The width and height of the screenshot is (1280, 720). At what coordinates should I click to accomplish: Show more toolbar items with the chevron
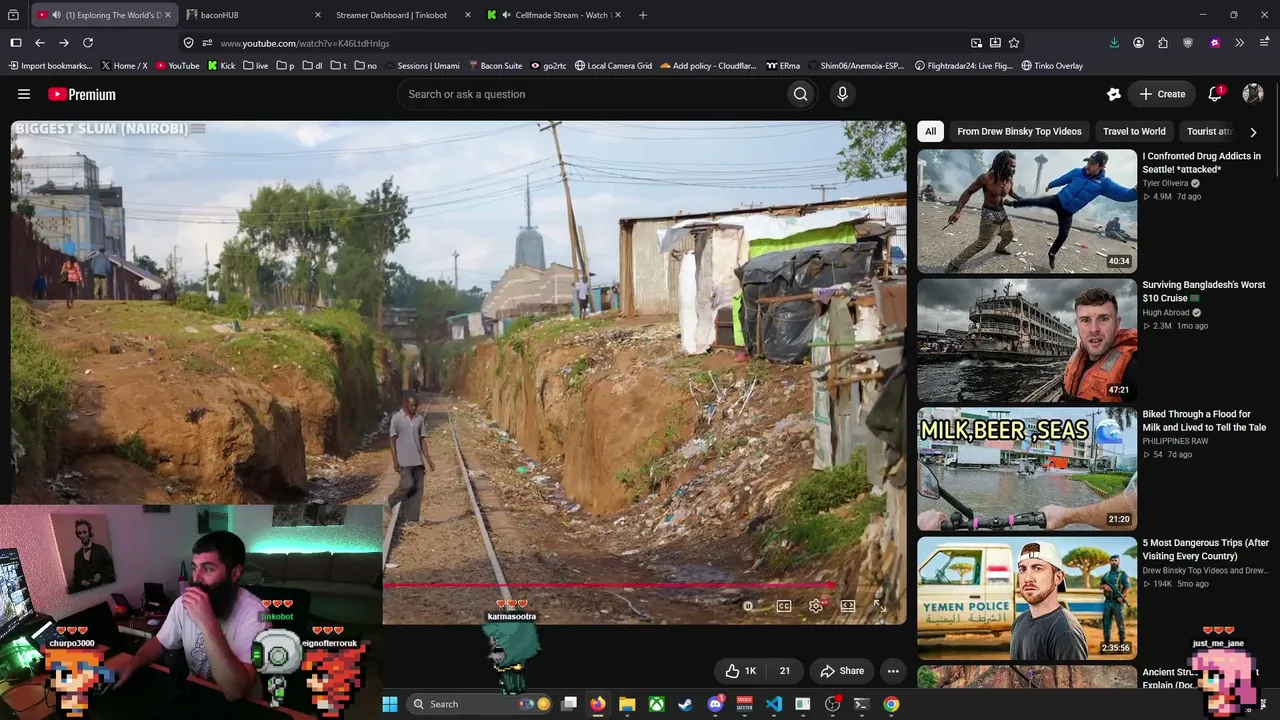click(1239, 43)
